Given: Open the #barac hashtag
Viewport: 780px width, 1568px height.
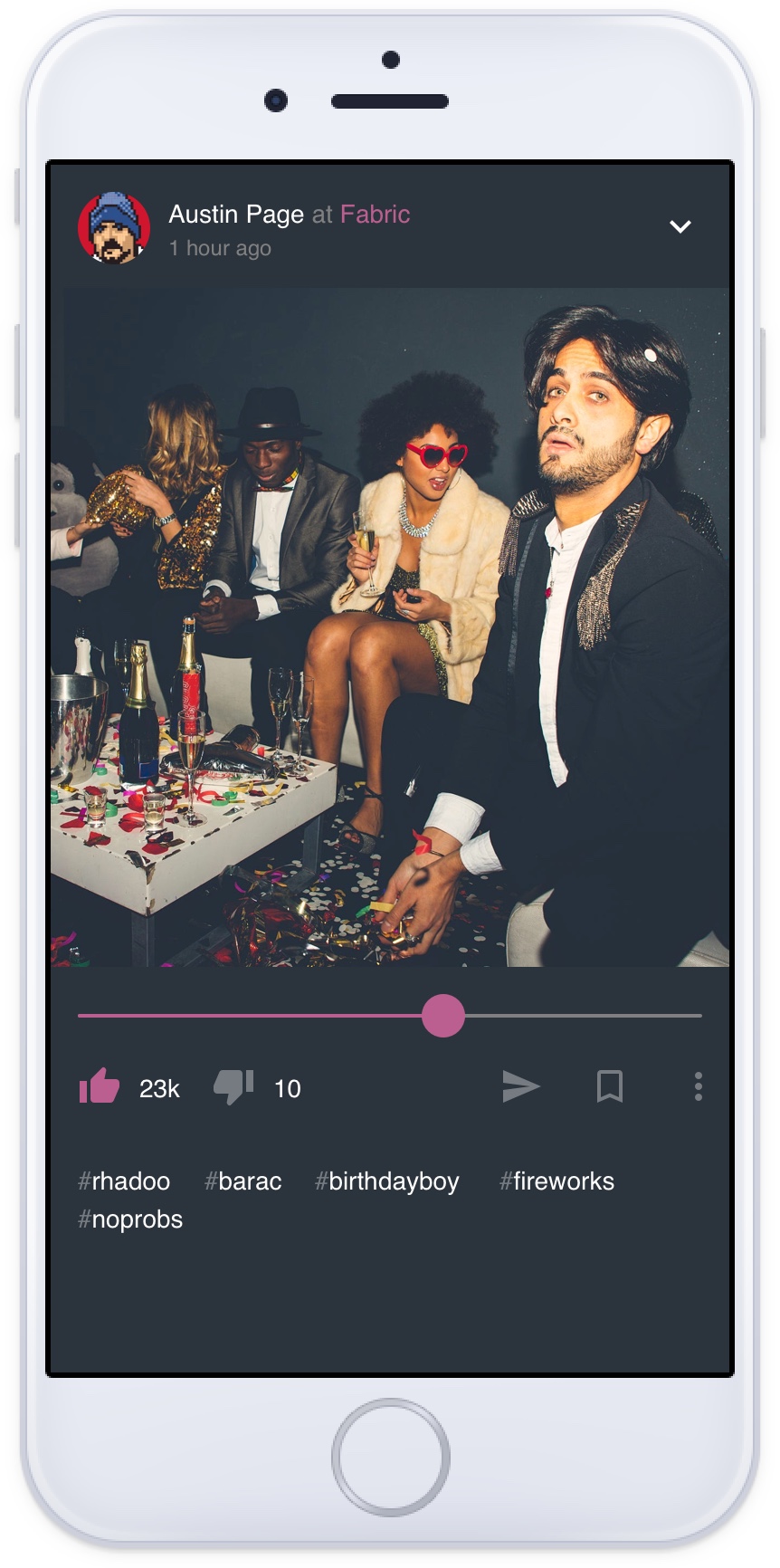Looking at the screenshot, I should [243, 1181].
